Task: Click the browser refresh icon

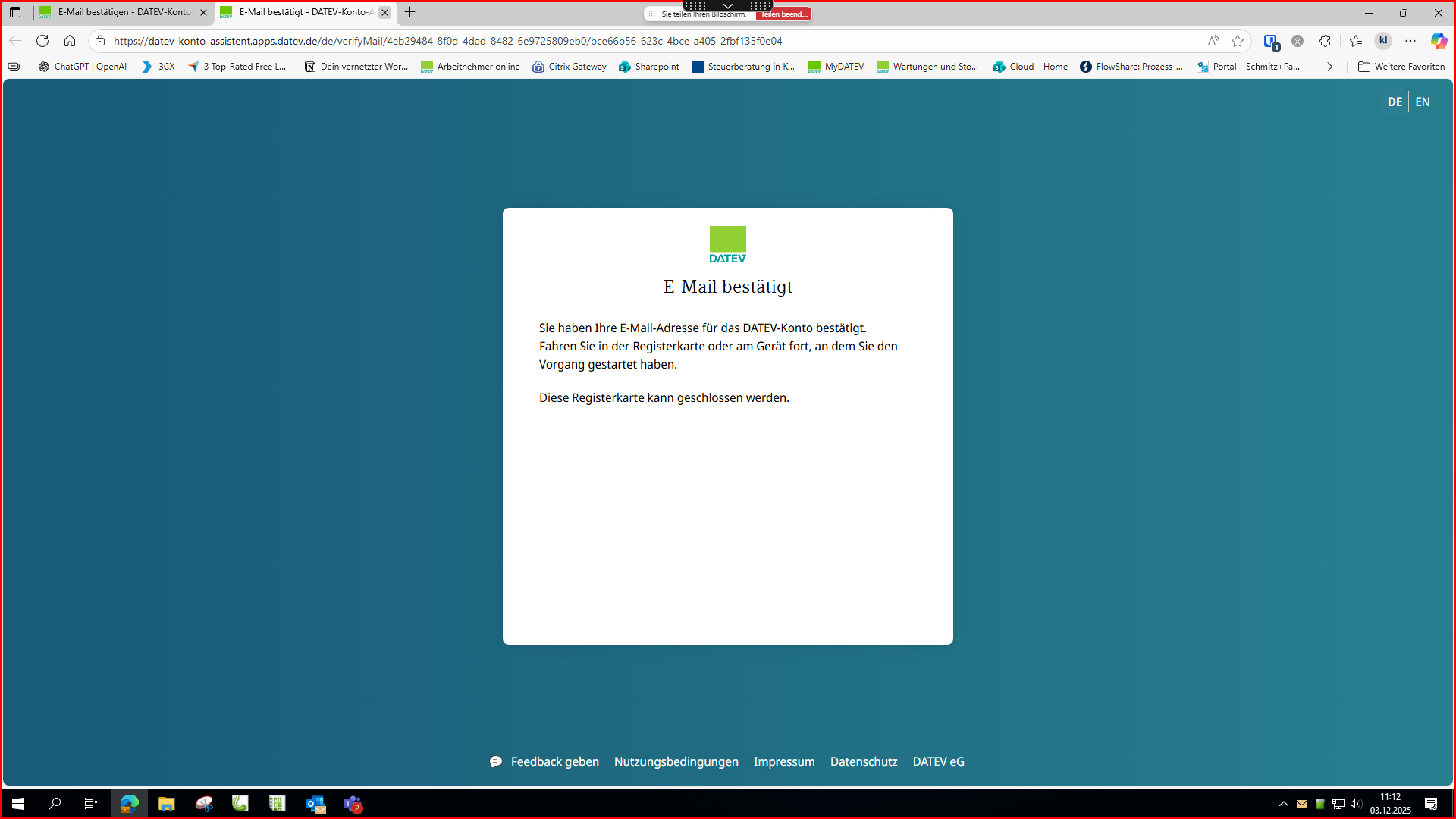Action: [x=42, y=41]
